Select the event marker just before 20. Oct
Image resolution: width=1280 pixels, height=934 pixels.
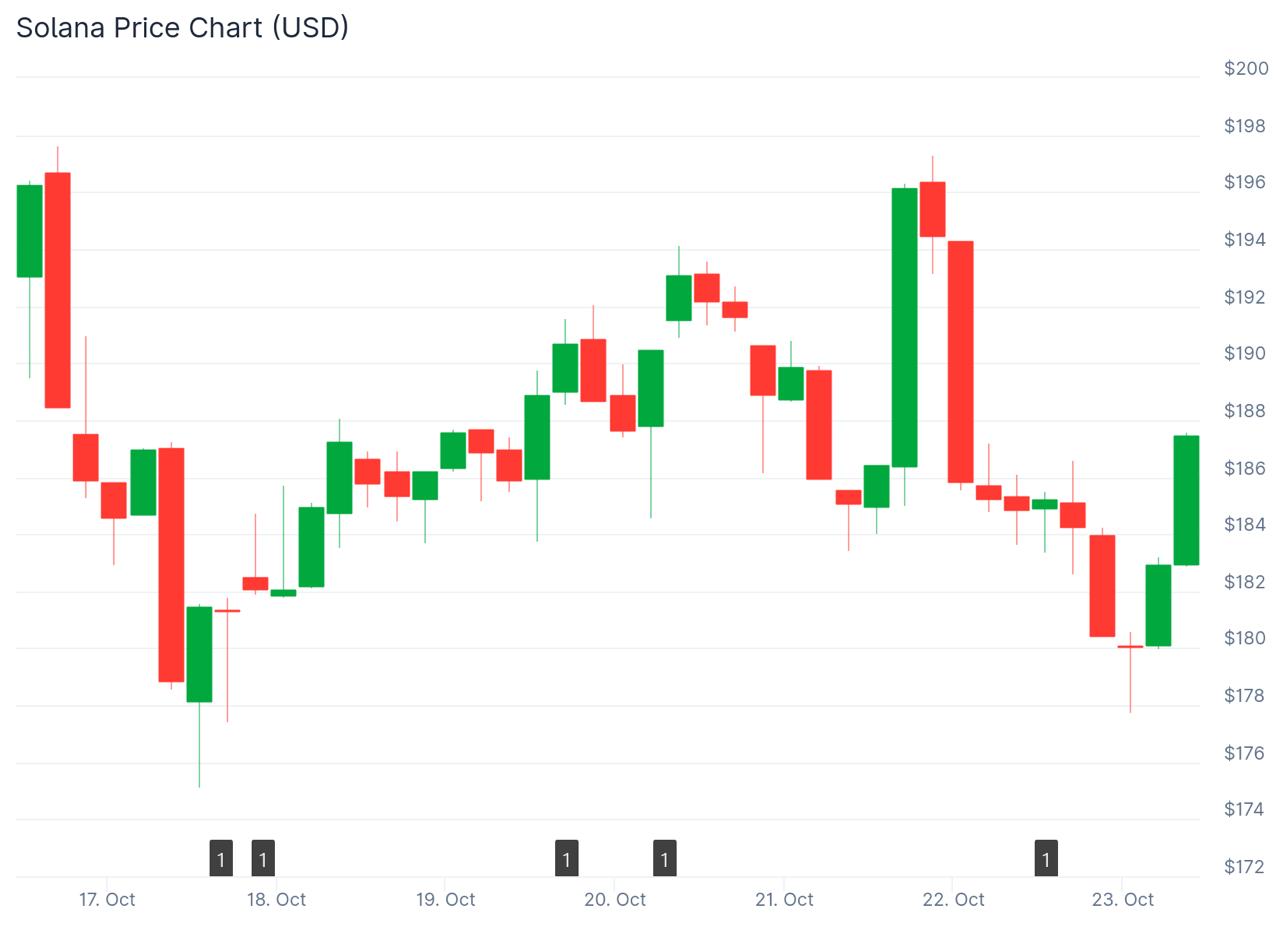566,859
